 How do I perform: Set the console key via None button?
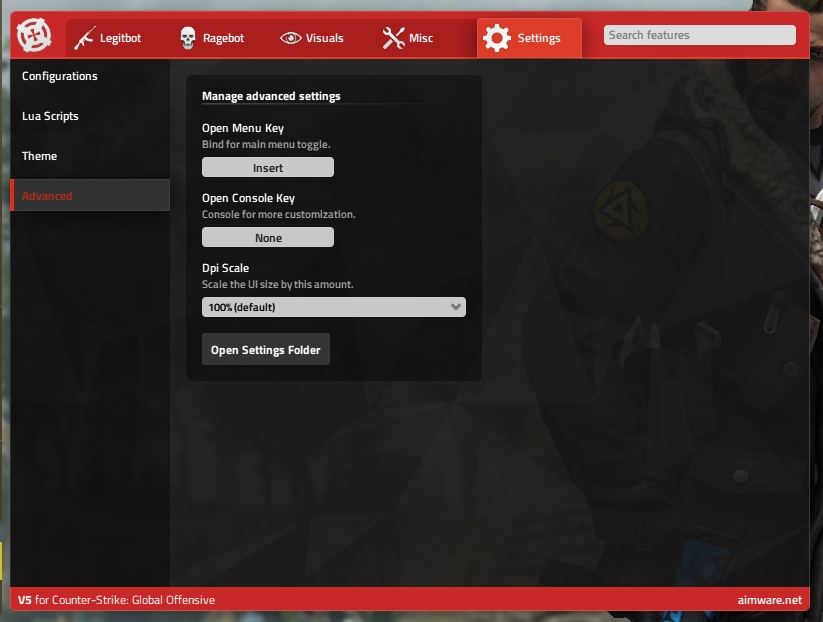(x=268, y=238)
